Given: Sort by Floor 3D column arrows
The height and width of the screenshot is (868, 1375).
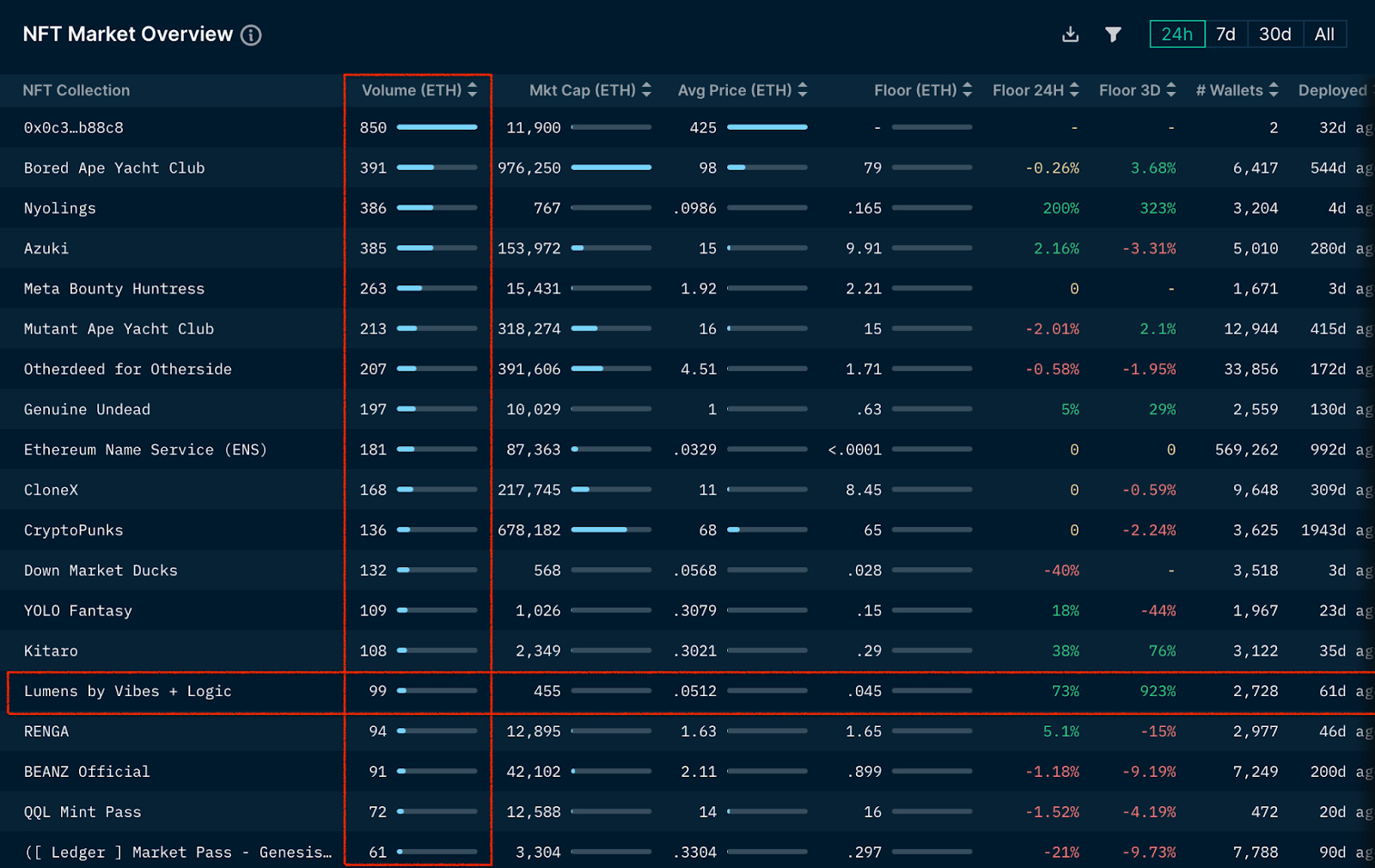Looking at the screenshot, I should point(1171,90).
